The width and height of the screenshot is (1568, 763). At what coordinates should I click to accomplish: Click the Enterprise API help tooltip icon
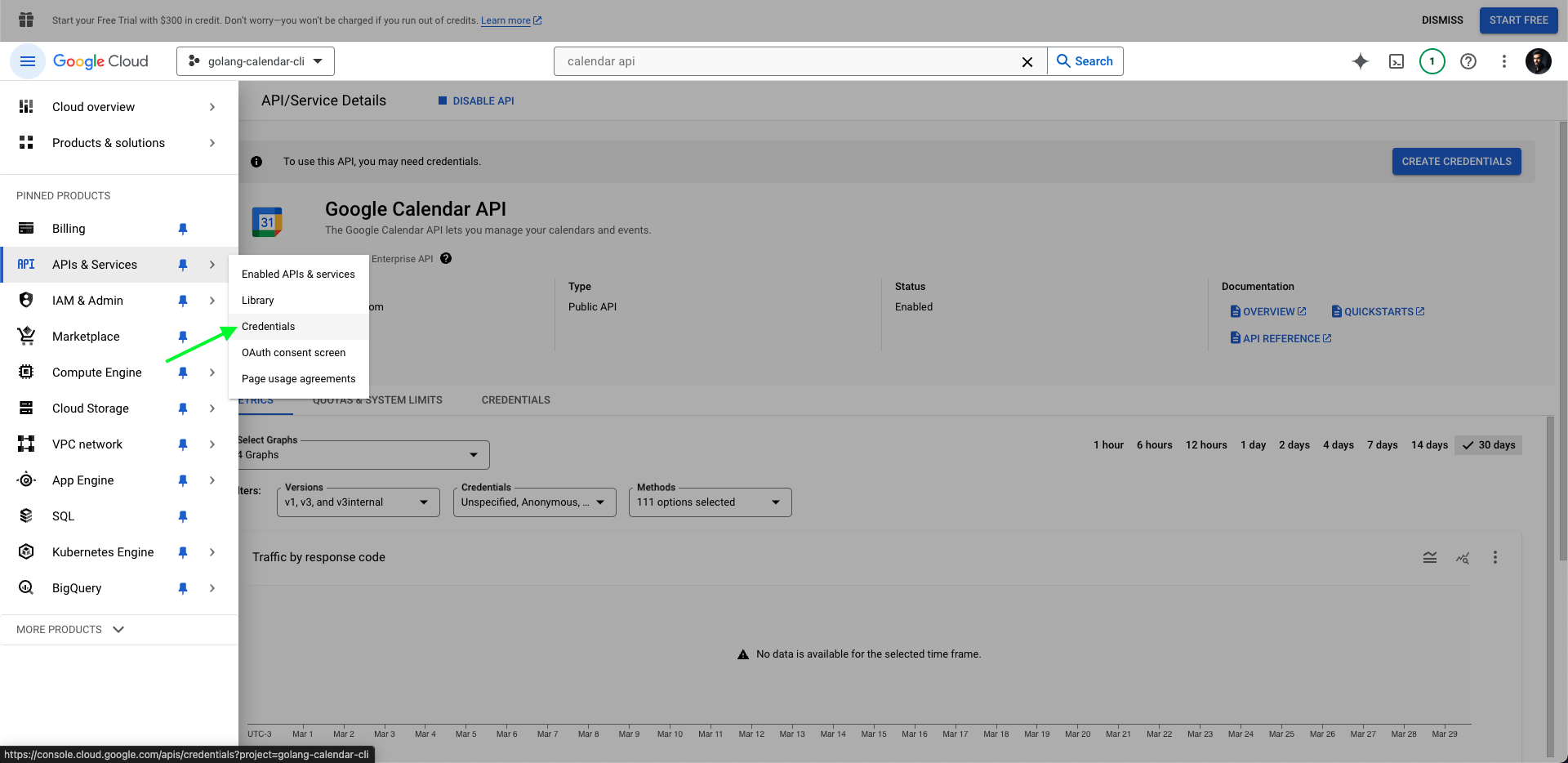click(x=446, y=259)
